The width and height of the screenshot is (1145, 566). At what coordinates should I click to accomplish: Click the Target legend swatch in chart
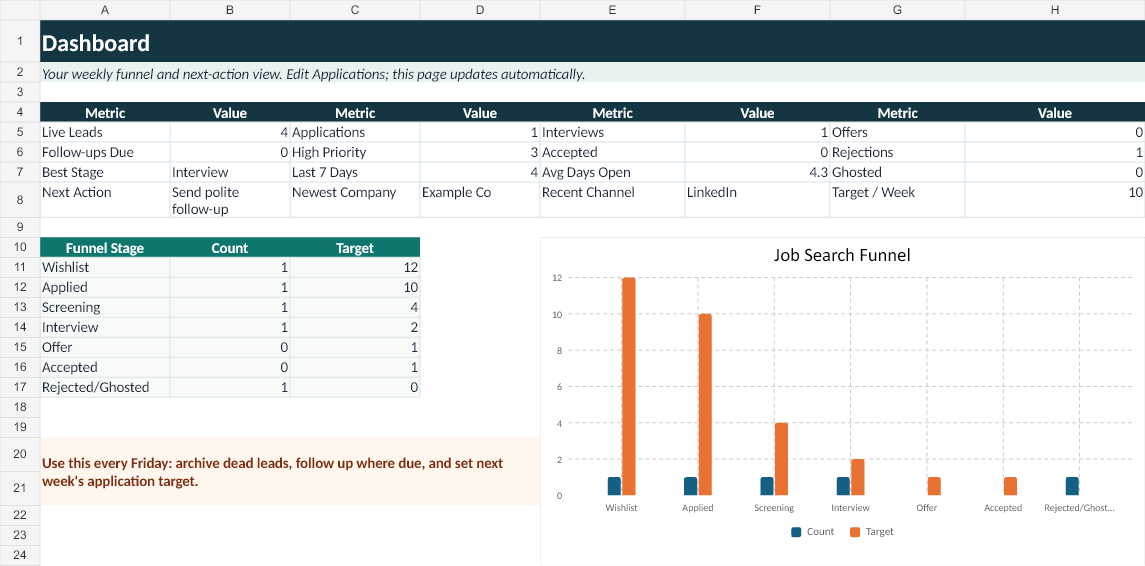[x=856, y=532]
